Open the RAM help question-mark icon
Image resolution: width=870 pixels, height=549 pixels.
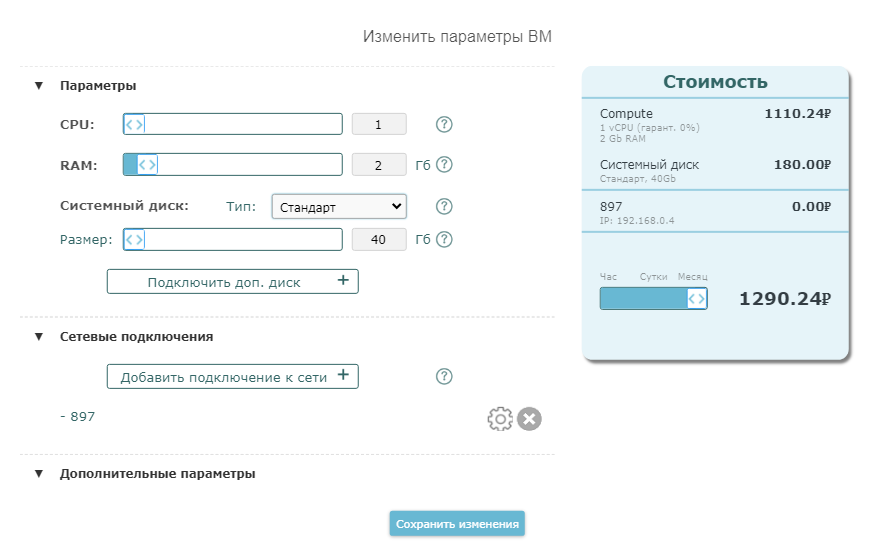pos(444,165)
